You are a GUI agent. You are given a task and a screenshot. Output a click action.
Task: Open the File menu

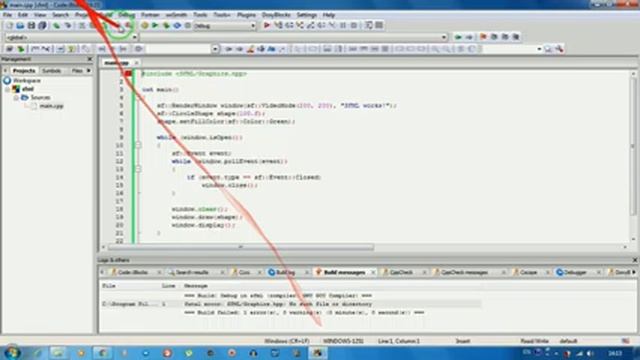[x=7, y=15]
